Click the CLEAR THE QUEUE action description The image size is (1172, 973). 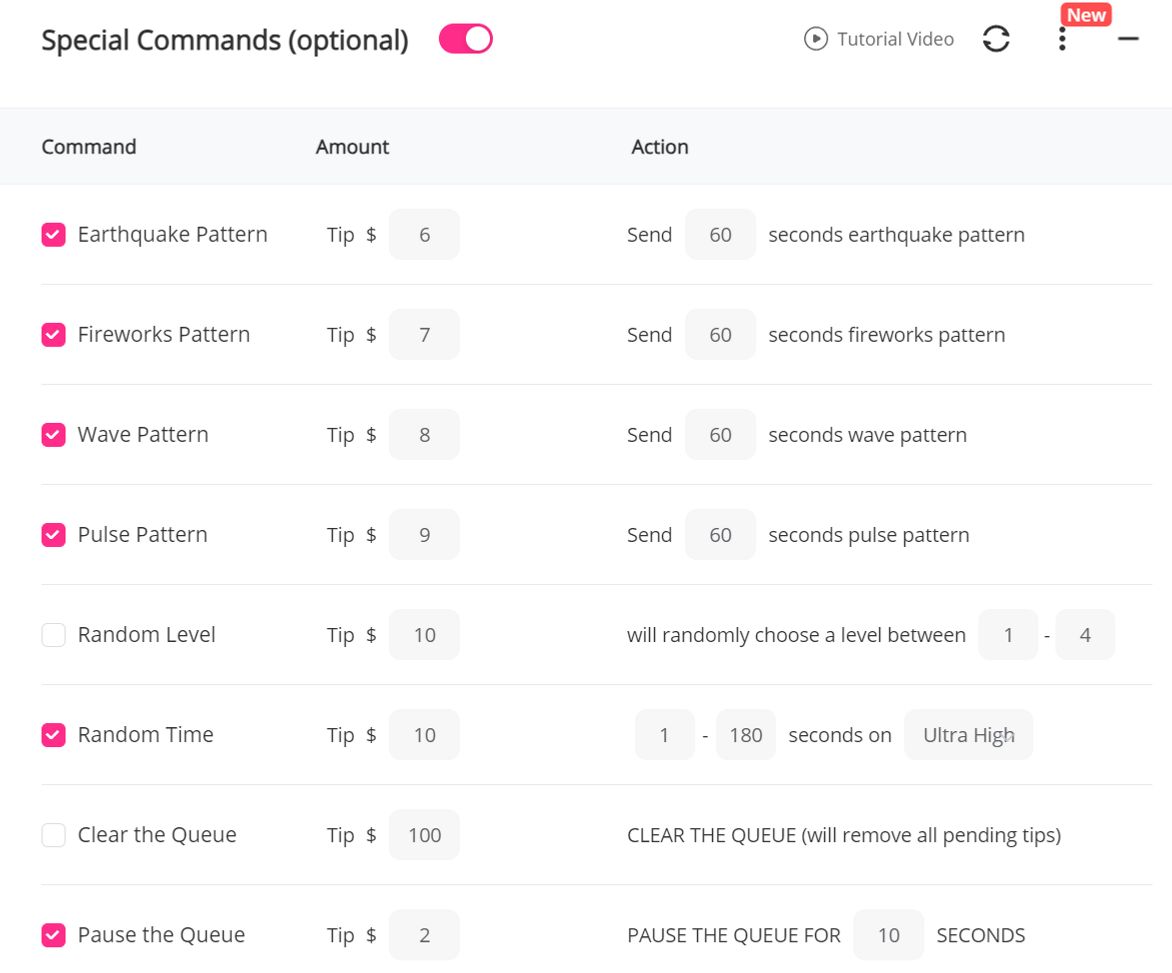(x=844, y=835)
